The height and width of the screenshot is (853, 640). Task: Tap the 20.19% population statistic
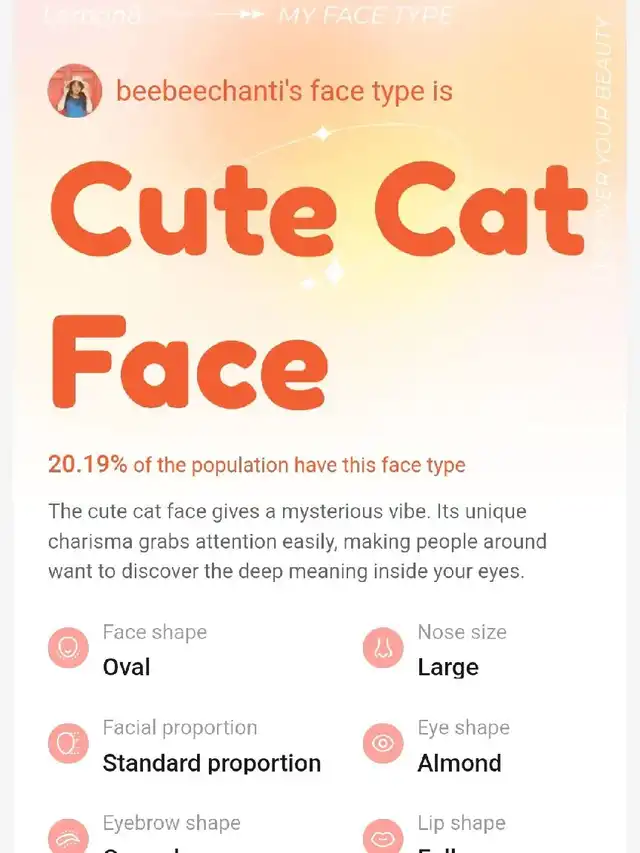[x=87, y=465]
